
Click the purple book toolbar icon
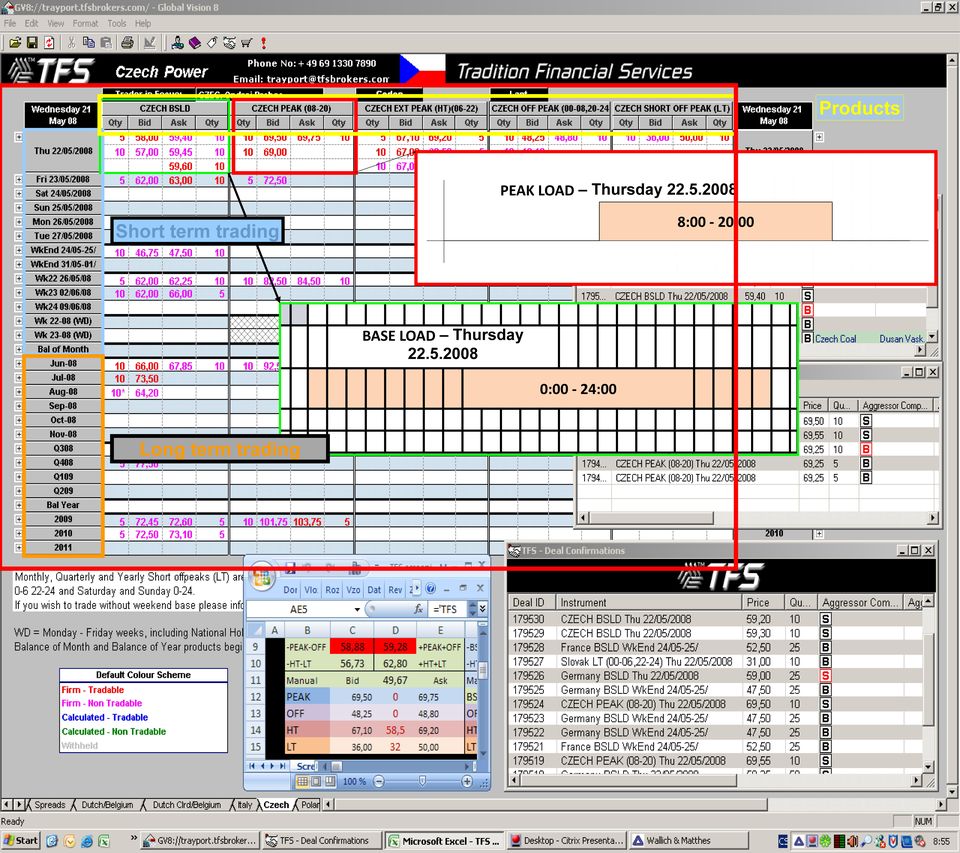click(195, 43)
